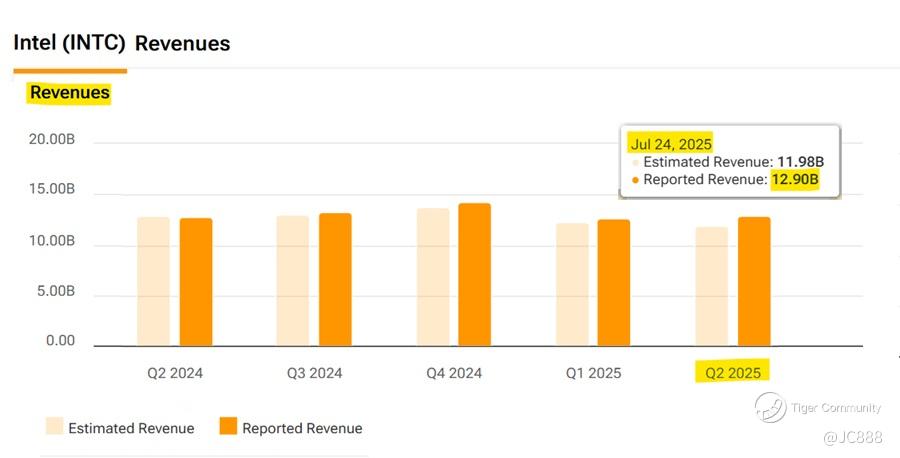Click the Q4 2024 axis label
The height and width of the screenshot is (458, 900).
(x=454, y=373)
